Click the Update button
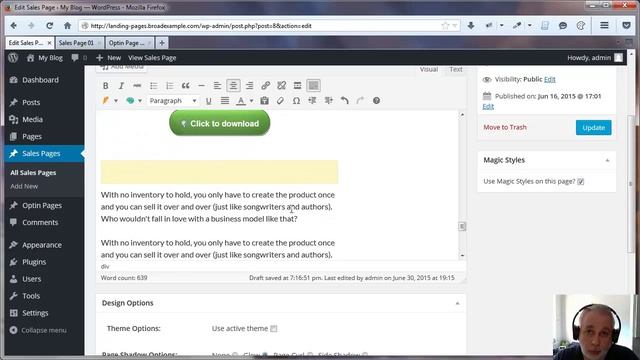Image resolution: width=640 pixels, height=360 pixels. click(x=593, y=127)
